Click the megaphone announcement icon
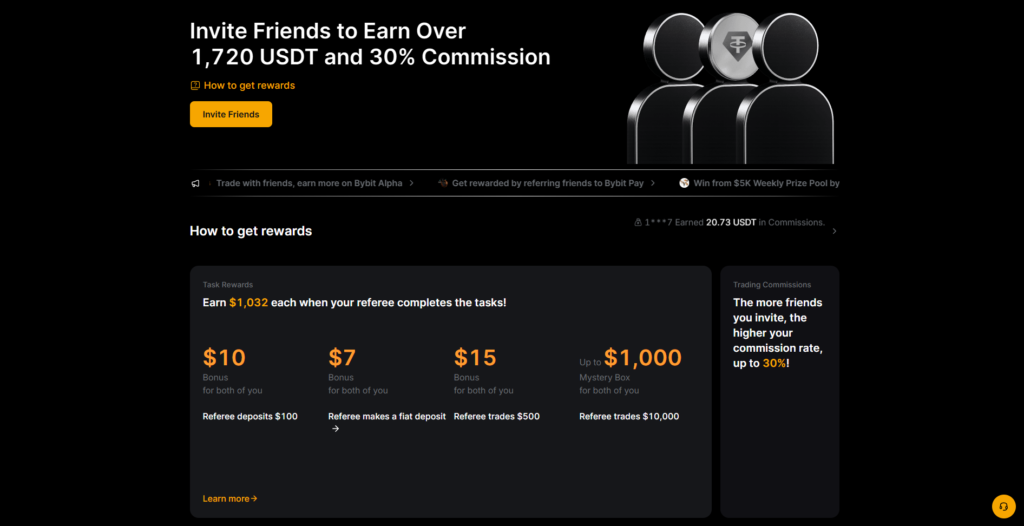 (196, 184)
